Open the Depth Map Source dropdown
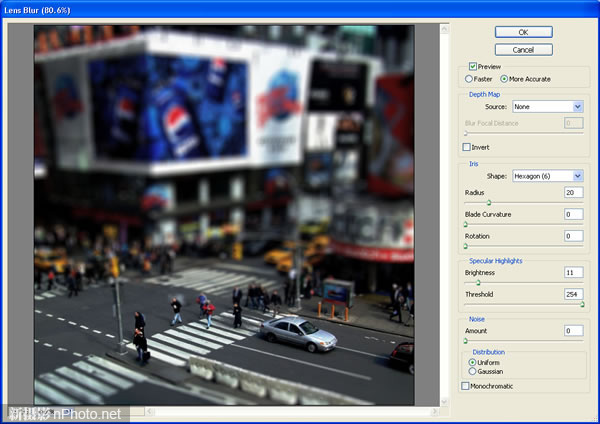This screenshot has width=600, height=424. click(548, 106)
